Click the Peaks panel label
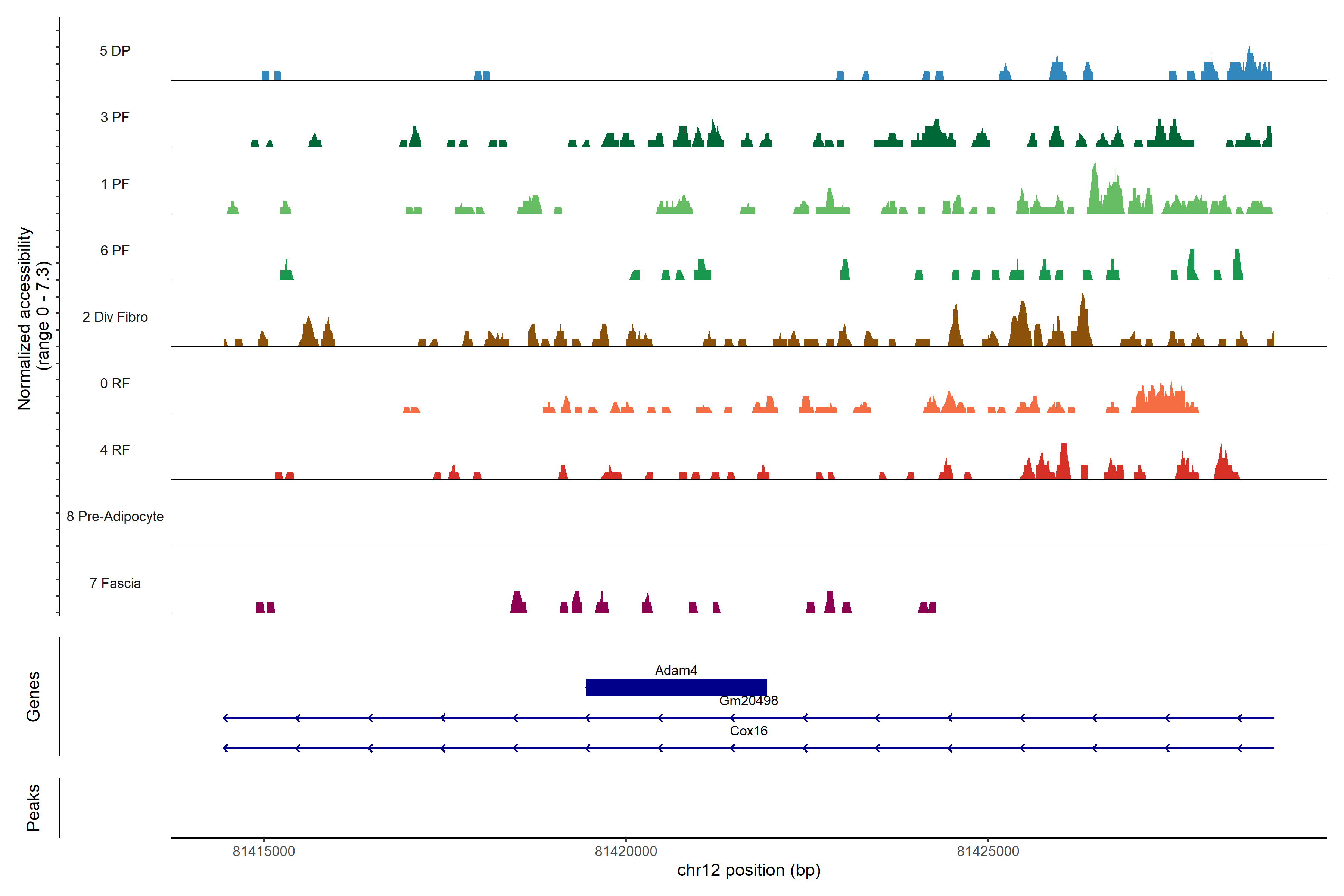 pos(33,807)
